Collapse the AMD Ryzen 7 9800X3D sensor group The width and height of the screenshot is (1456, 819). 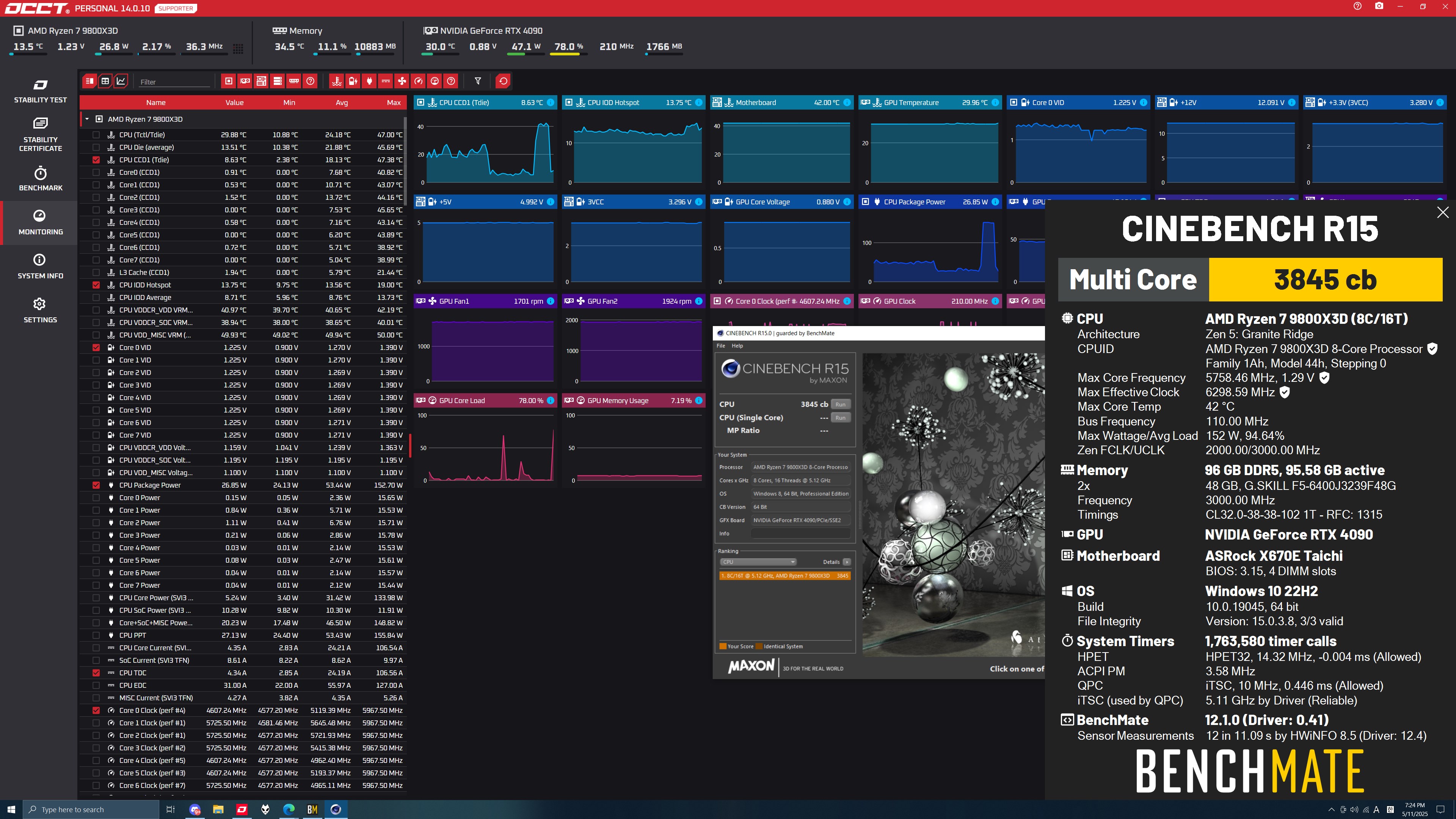click(x=87, y=119)
